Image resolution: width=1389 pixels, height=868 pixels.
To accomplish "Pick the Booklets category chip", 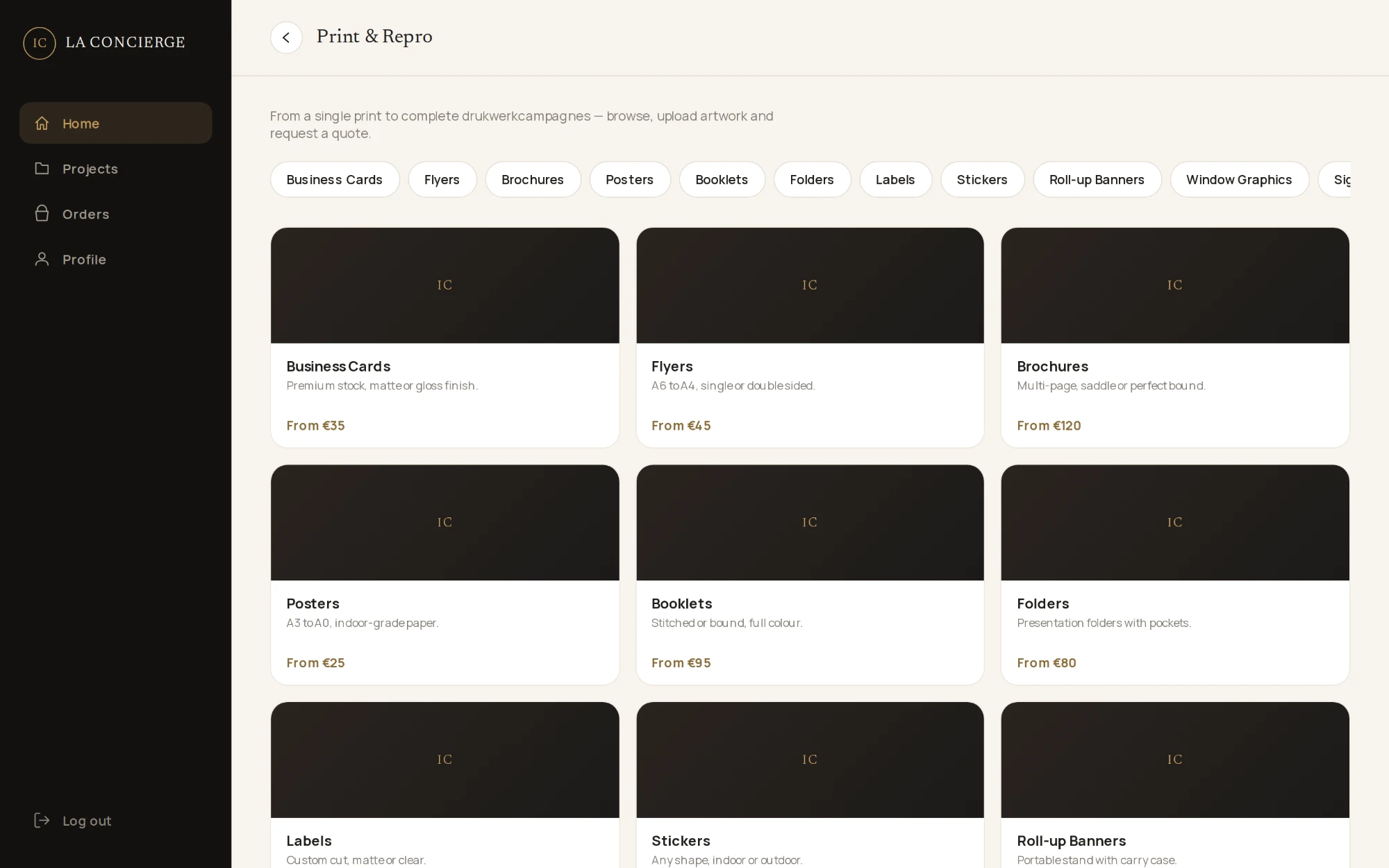I will 722,179.
